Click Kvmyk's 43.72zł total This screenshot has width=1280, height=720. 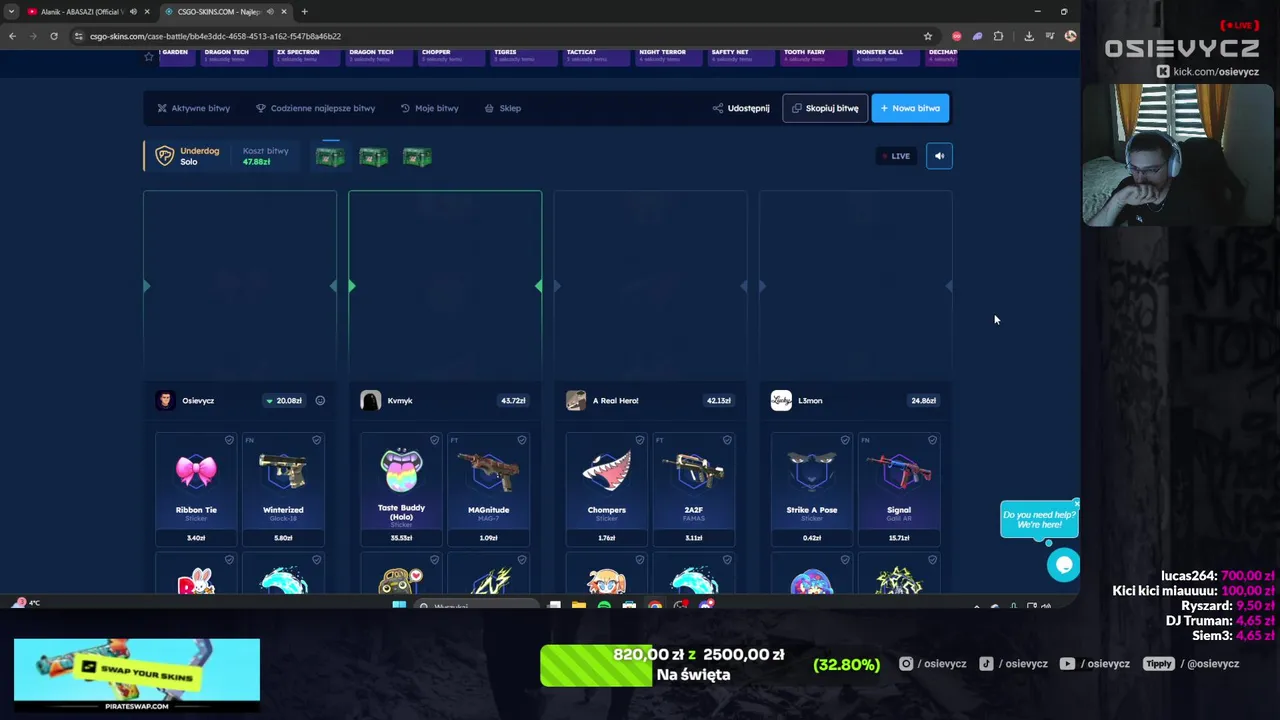coord(513,401)
